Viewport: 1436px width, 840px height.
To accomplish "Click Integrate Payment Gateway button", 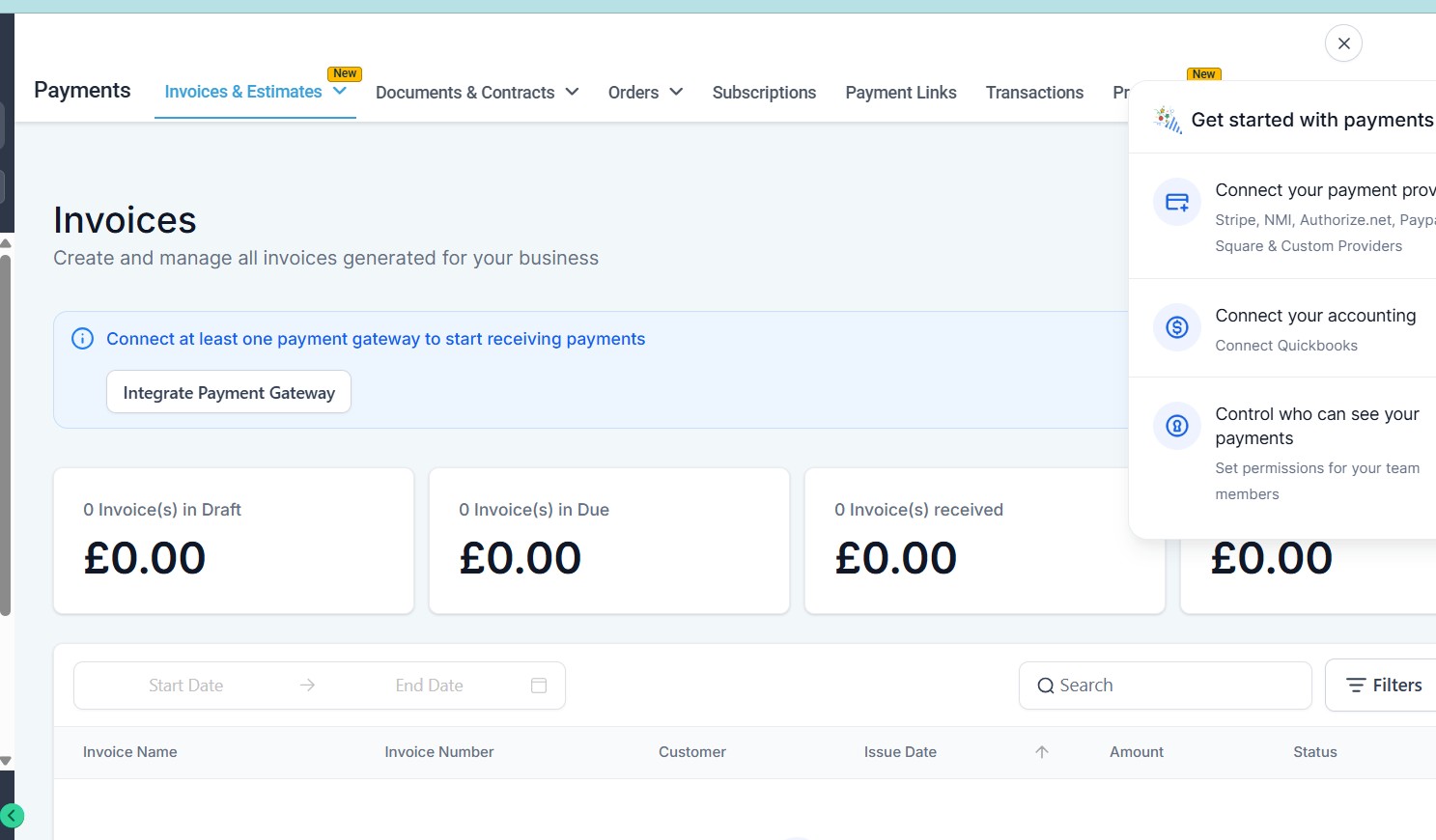I will [x=228, y=392].
